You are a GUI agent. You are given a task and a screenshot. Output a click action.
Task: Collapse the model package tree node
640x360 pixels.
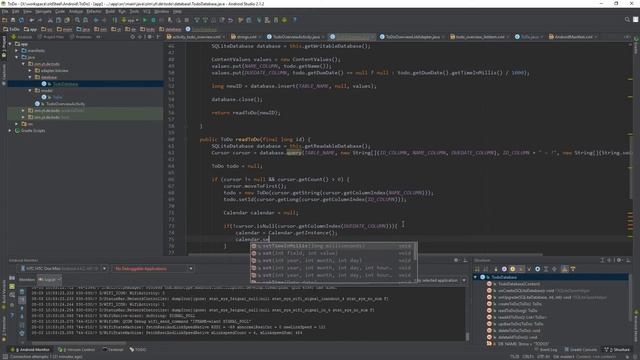coord(30,91)
